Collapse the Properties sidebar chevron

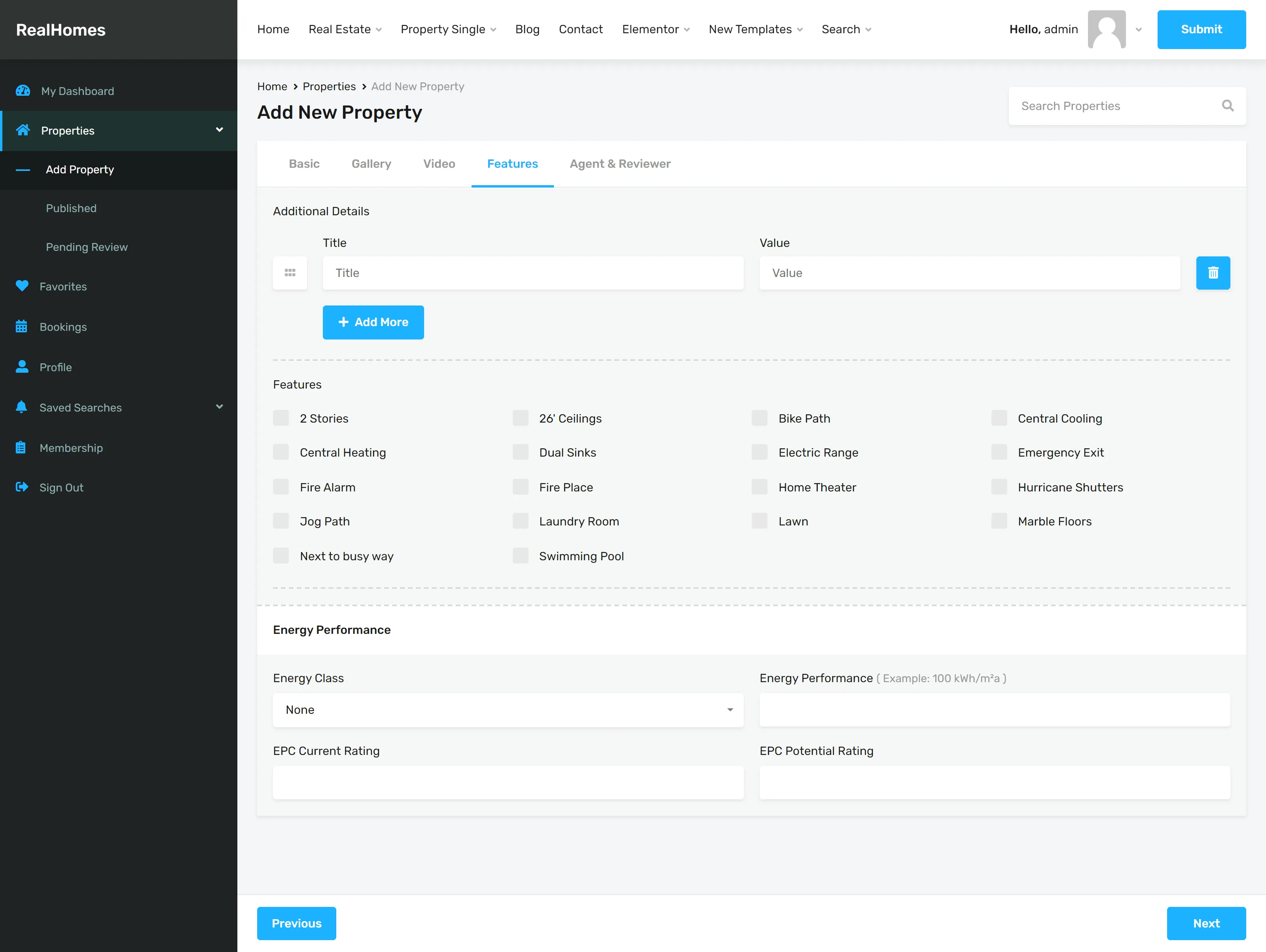219,130
